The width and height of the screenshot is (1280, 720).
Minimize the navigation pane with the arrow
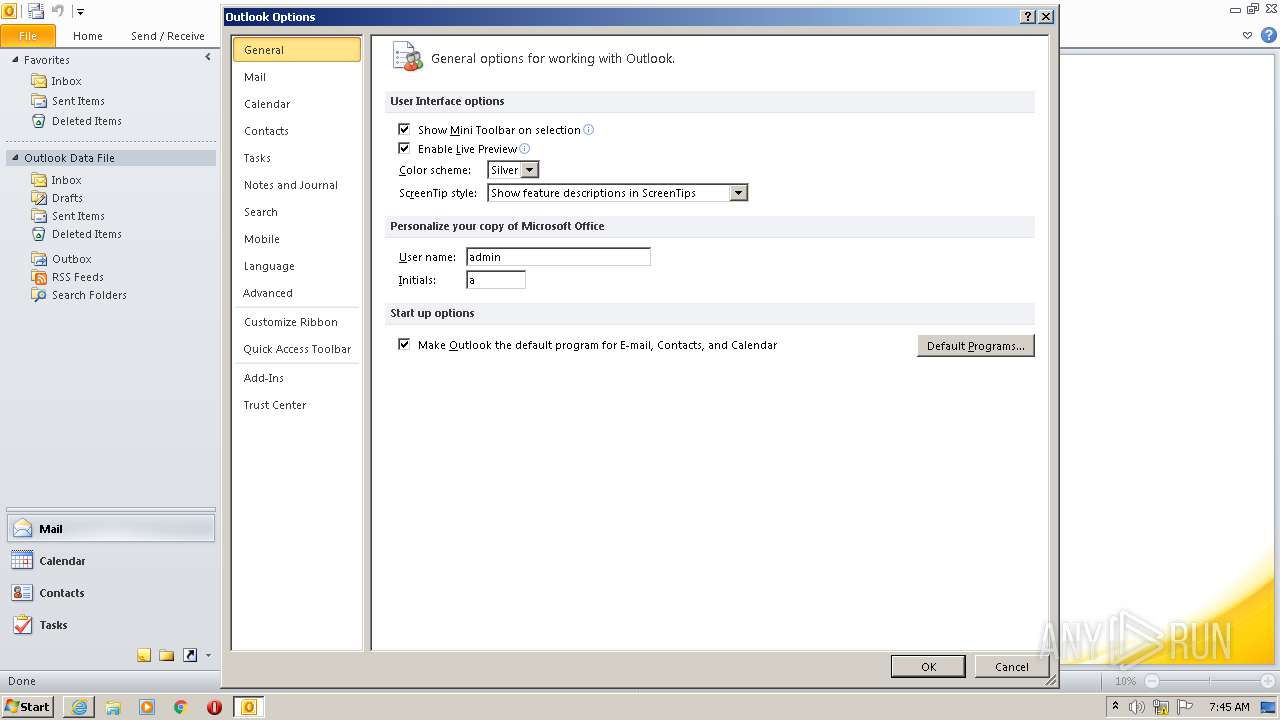click(x=208, y=58)
